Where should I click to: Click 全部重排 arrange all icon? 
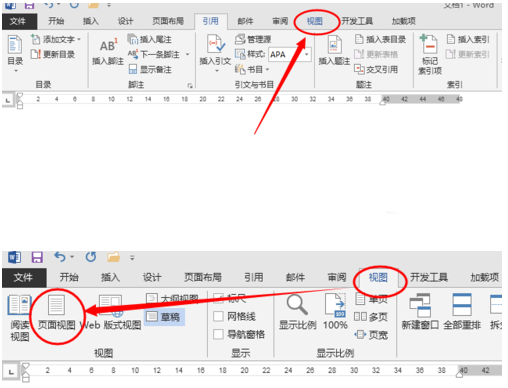tap(462, 304)
